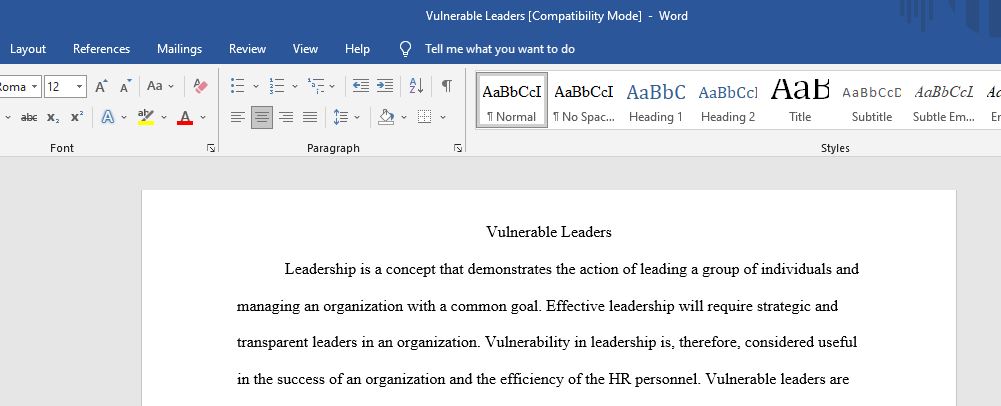1001x406 pixels.
Task: Click the 'Vulnerable Leaders' document heading
Action: (x=549, y=232)
